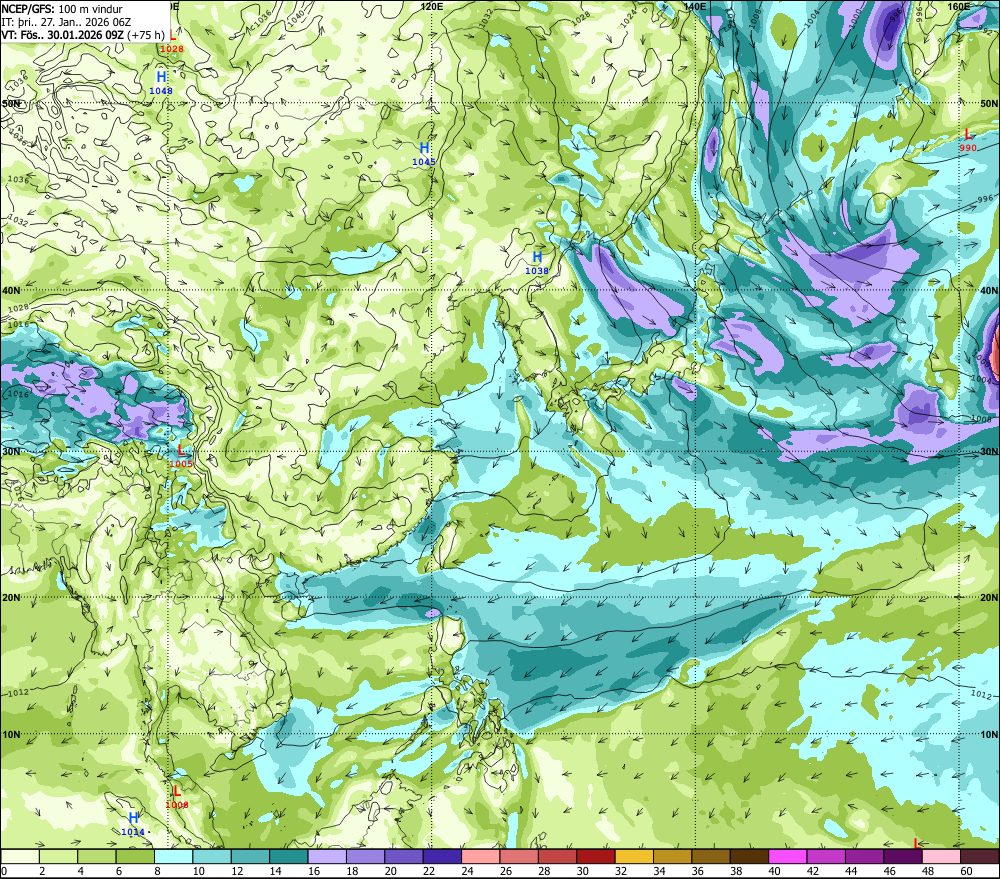Click the legend value 24
Screen dimensions: 1000x879
[x=467, y=871]
